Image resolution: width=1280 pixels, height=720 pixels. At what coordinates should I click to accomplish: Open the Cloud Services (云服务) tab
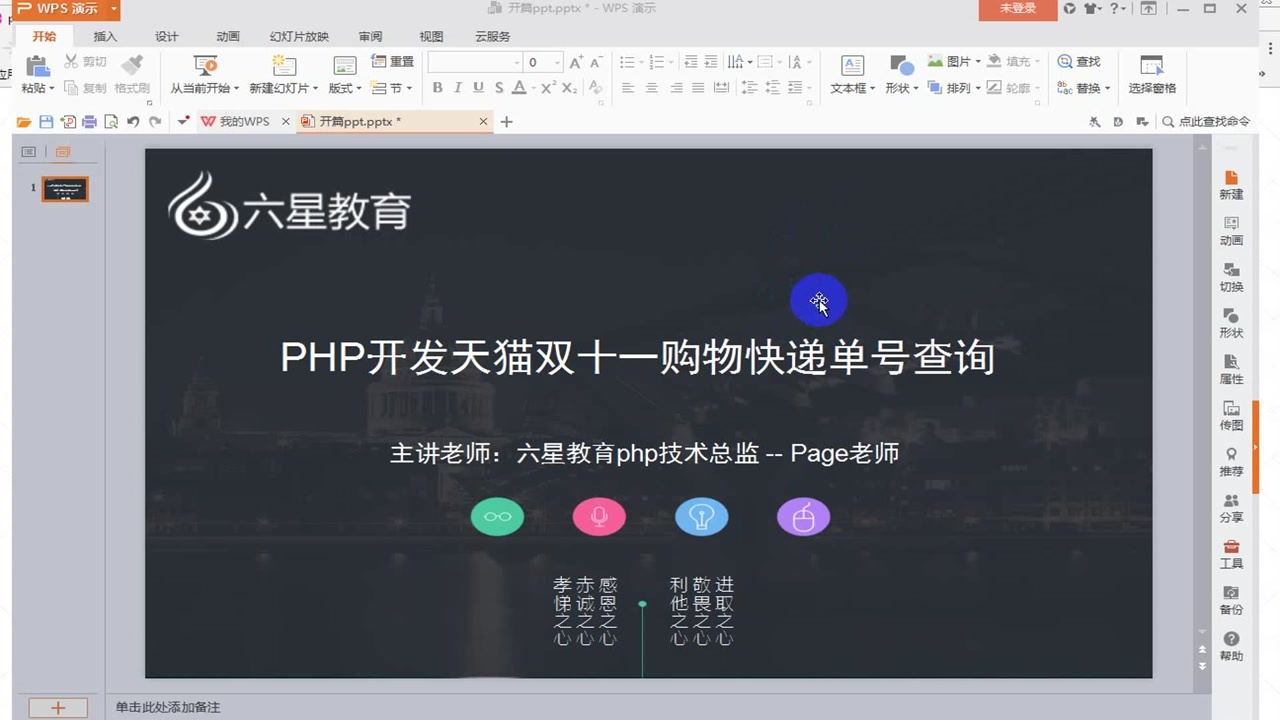point(492,36)
